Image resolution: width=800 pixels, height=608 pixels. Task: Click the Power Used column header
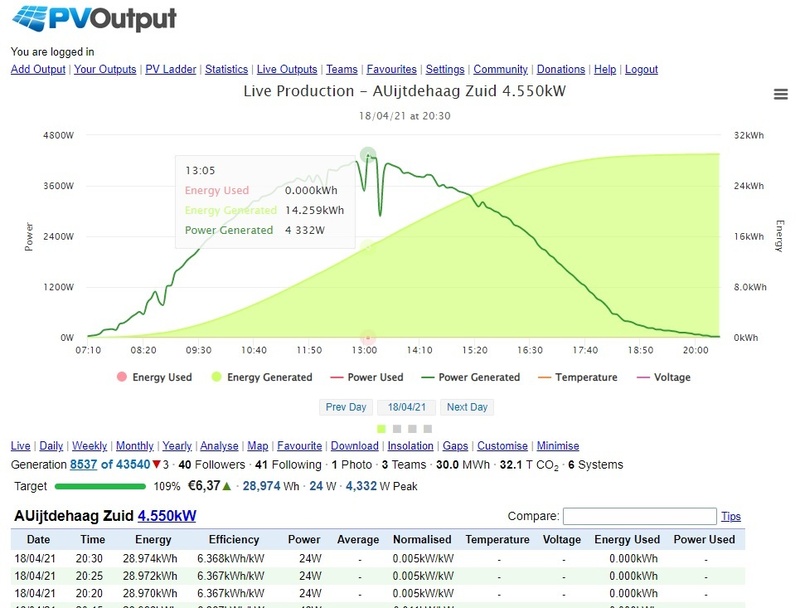click(704, 539)
